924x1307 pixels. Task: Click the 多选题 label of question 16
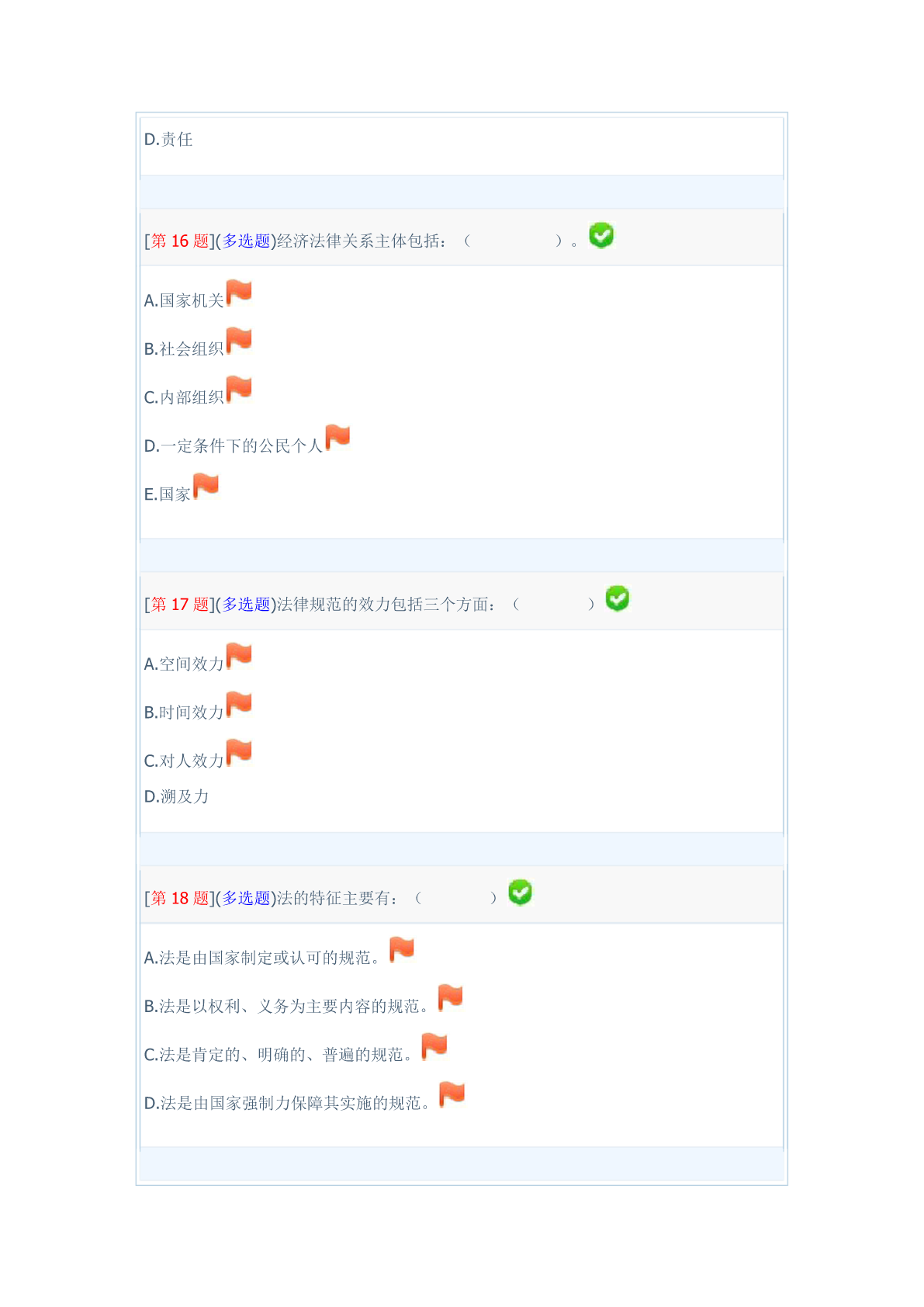246,241
